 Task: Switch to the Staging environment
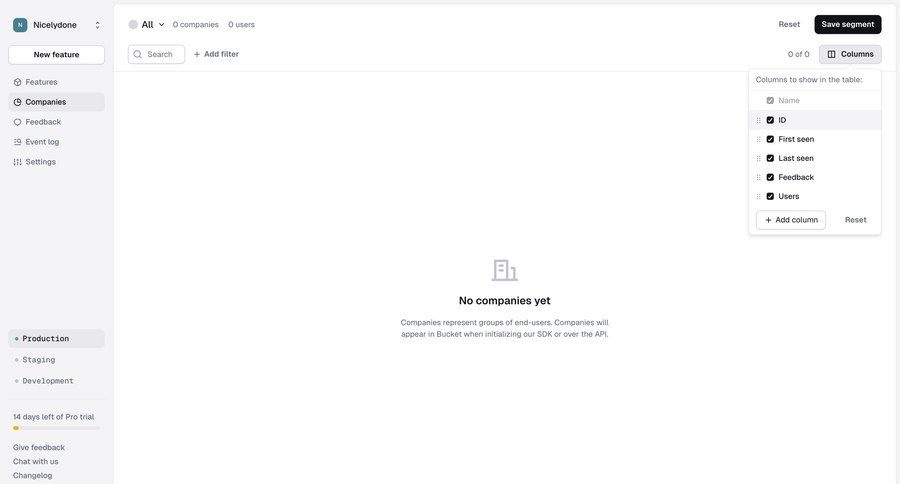click(x=39, y=360)
